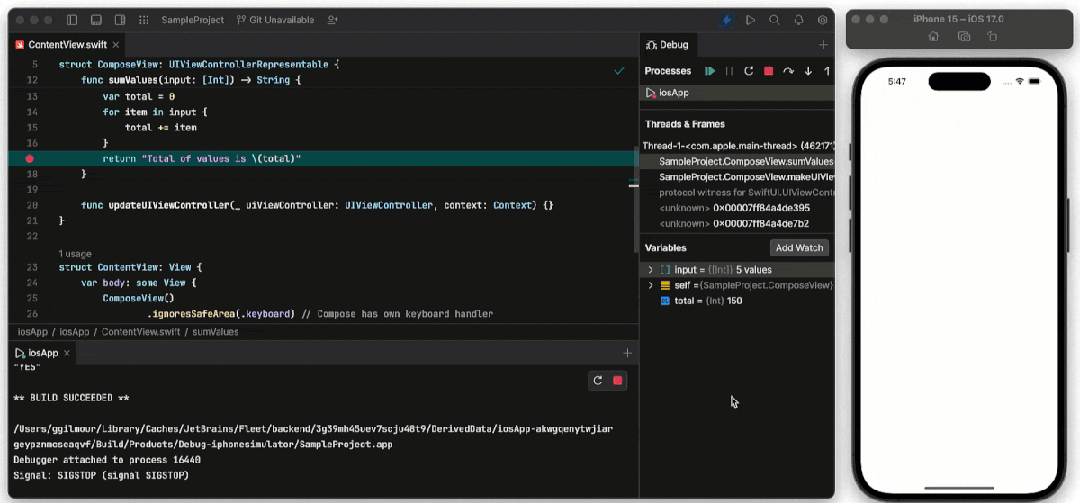The image size is (1080, 503).
Task: Switch to the ContentView.swift tab
Action: point(68,45)
